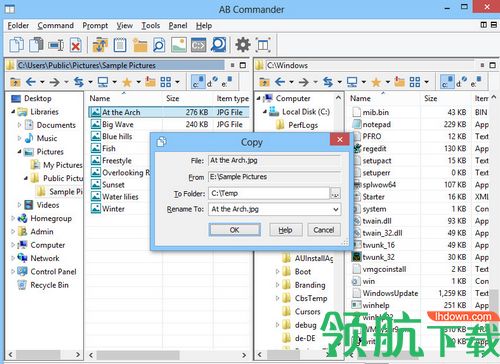The height and width of the screenshot is (364, 500).
Task: Click Favorites star in left panel toolbar
Action: point(127,82)
